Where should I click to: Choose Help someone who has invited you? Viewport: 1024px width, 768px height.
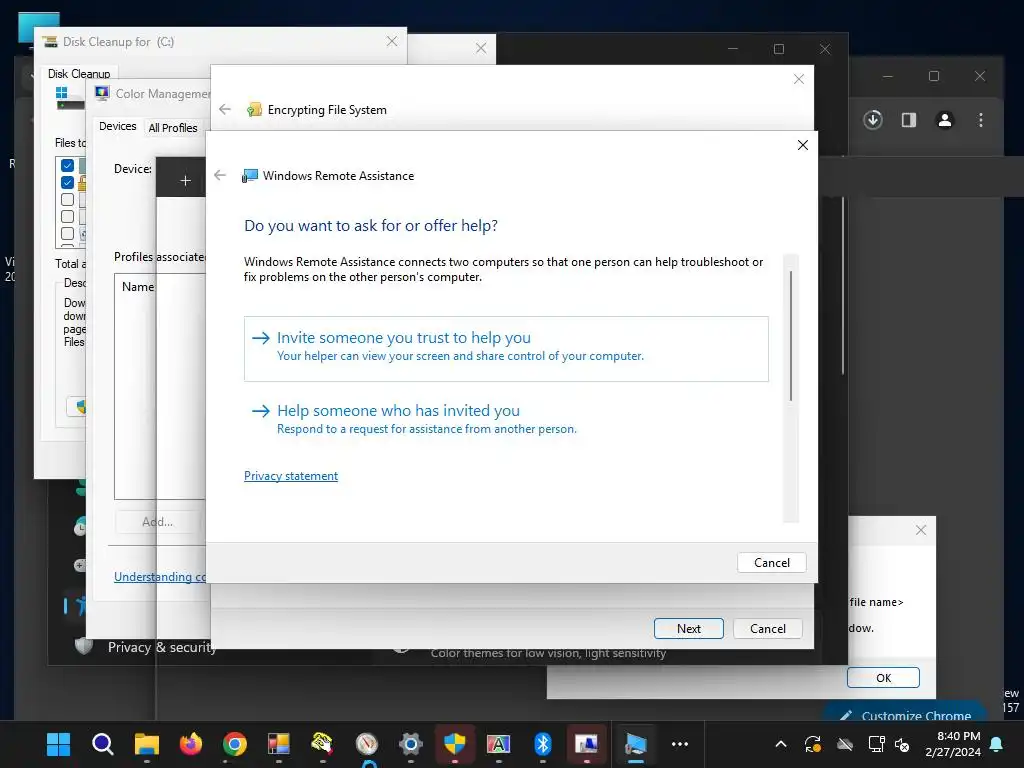pyautogui.click(x=506, y=419)
